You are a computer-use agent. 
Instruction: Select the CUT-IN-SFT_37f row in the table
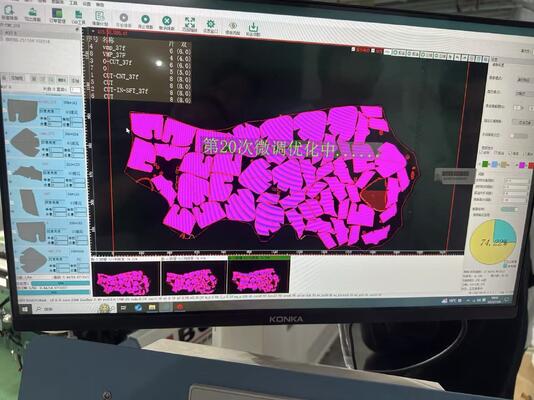coord(140,91)
